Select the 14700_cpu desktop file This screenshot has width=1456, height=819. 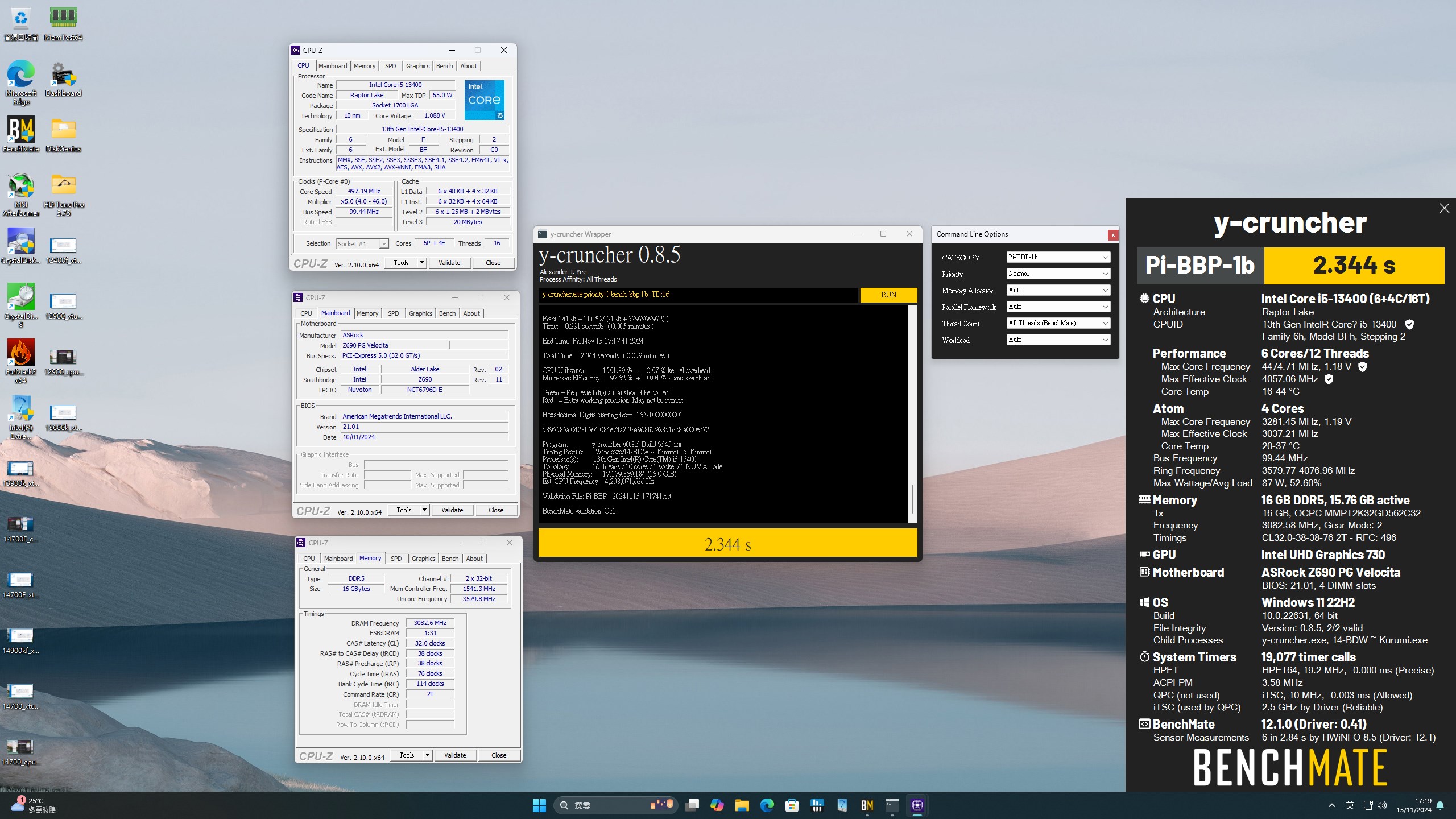21,752
